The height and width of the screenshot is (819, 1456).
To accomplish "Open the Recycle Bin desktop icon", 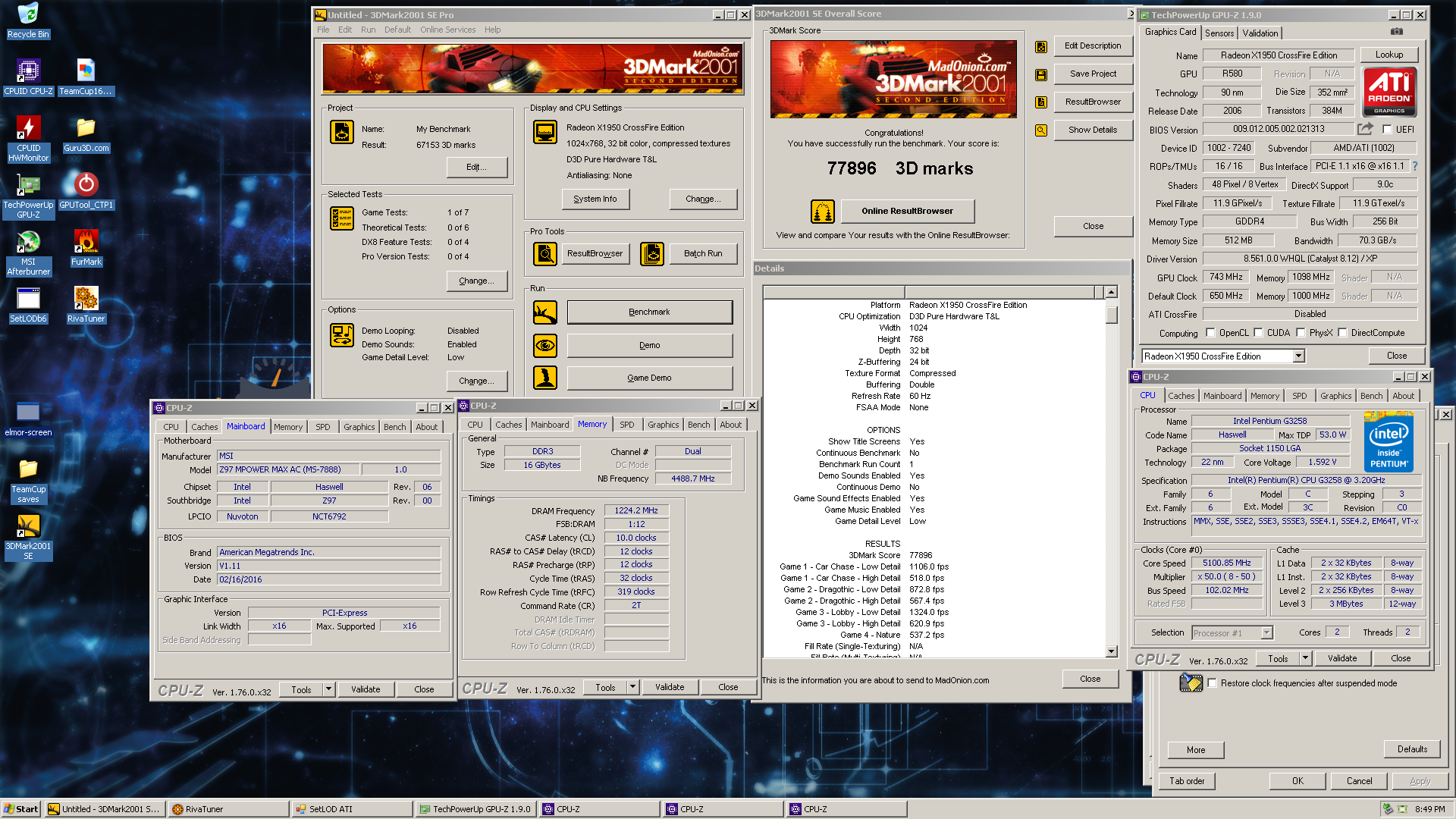I will click(28, 20).
